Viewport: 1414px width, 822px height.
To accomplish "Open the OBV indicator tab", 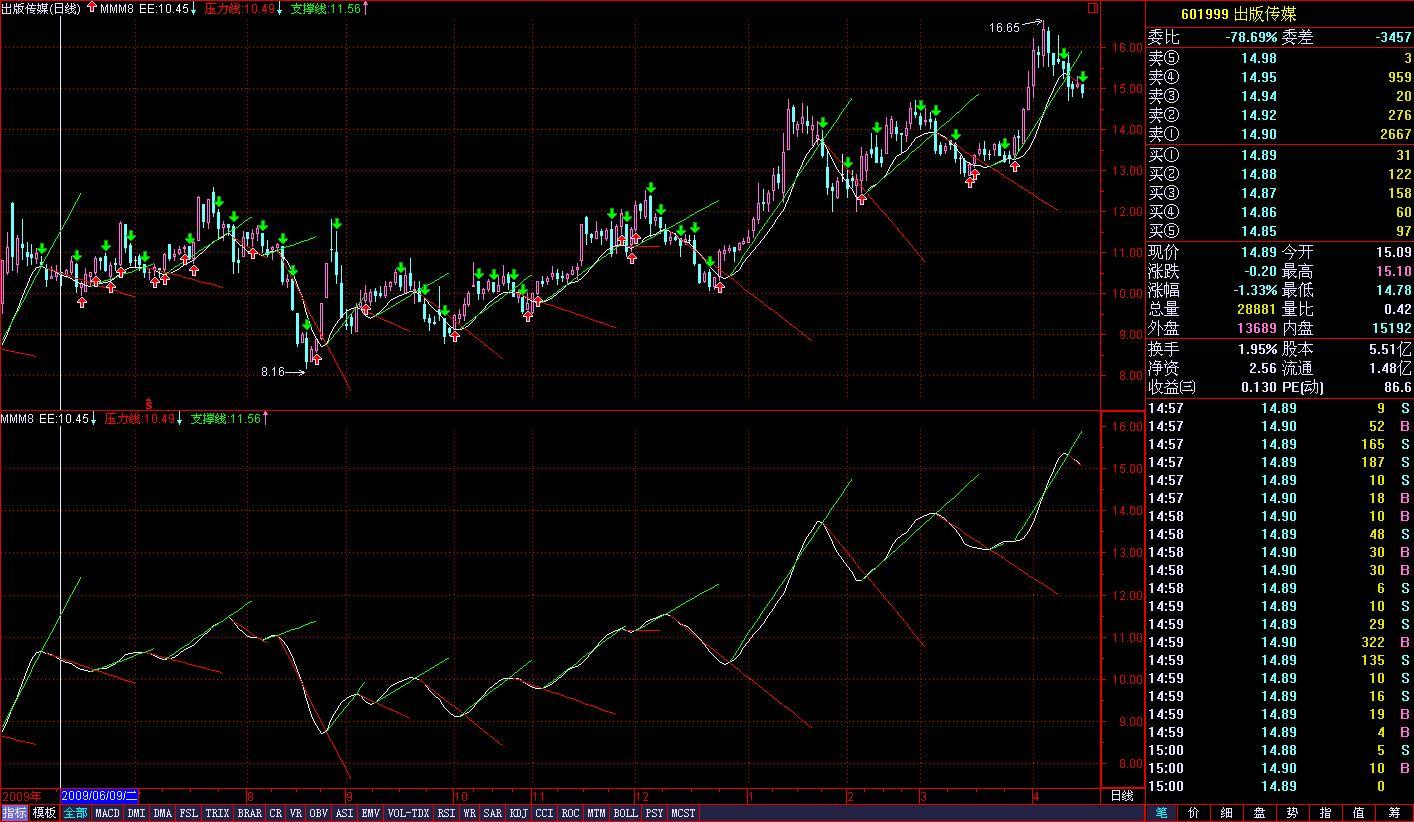I will point(319,814).
